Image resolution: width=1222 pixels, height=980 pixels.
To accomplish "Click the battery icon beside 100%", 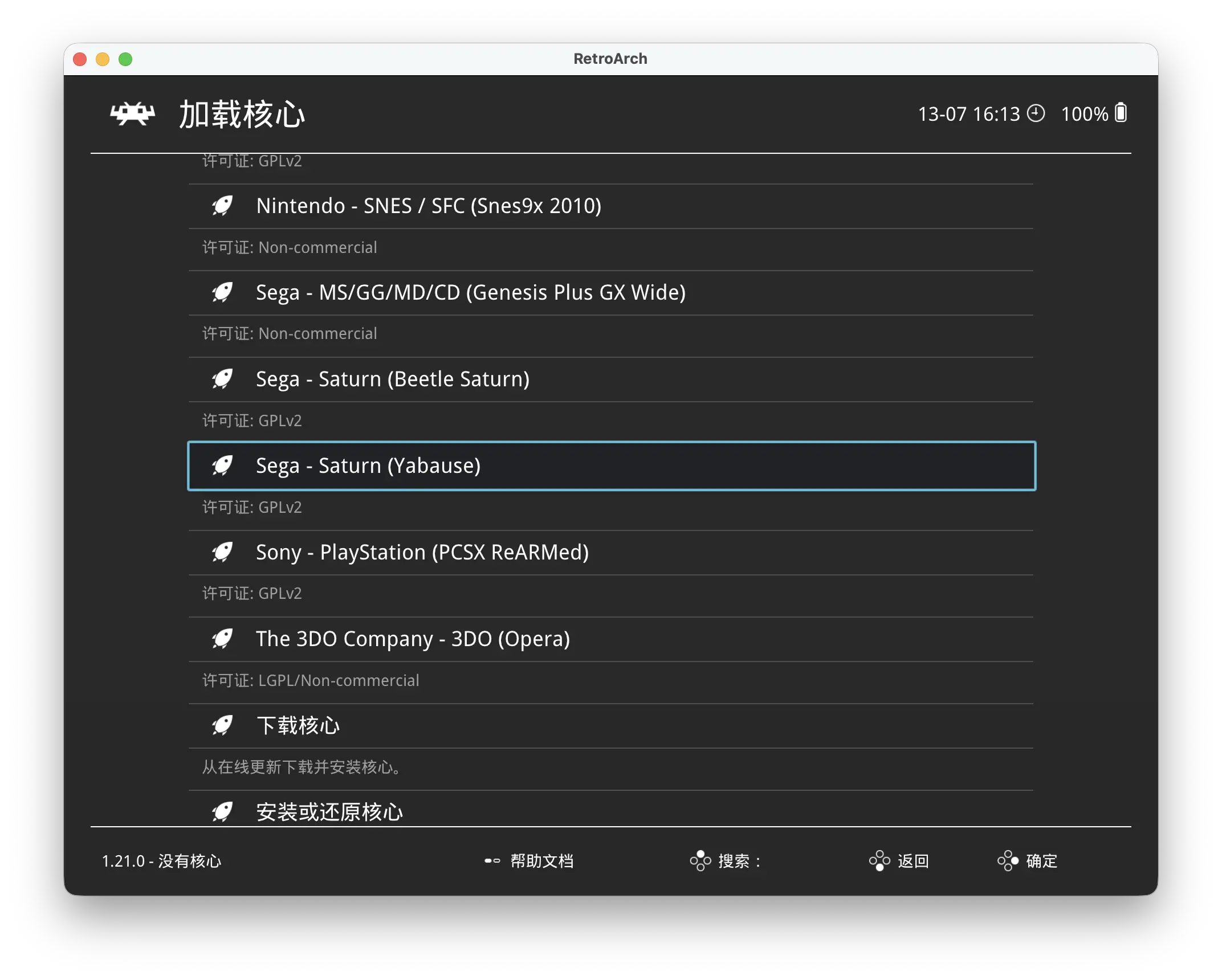I will point(1121,113).
